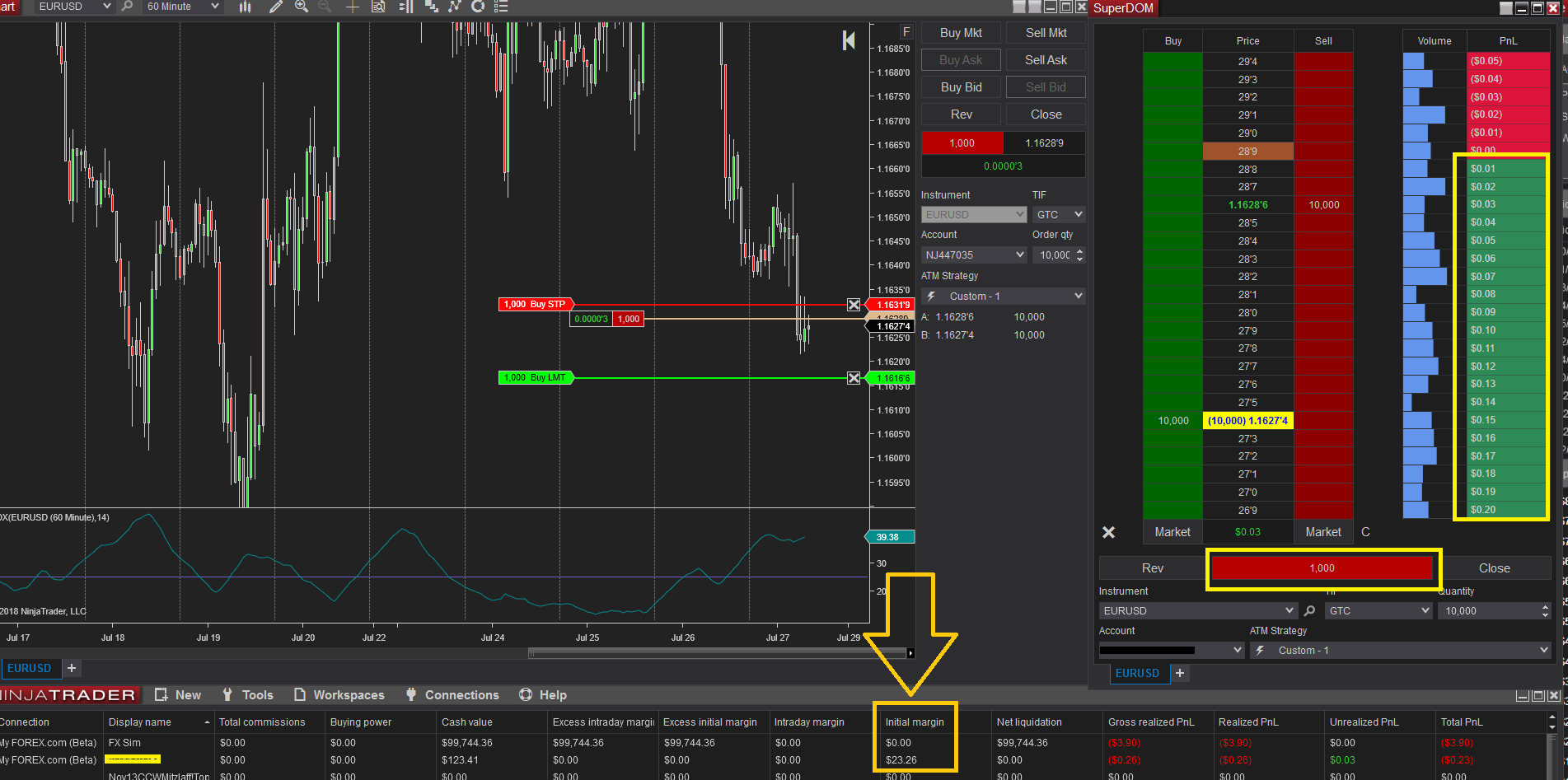This screenshot has height=780, width=1568.
Task: Click the Buy column Market button
Action: pos(1172,532)
